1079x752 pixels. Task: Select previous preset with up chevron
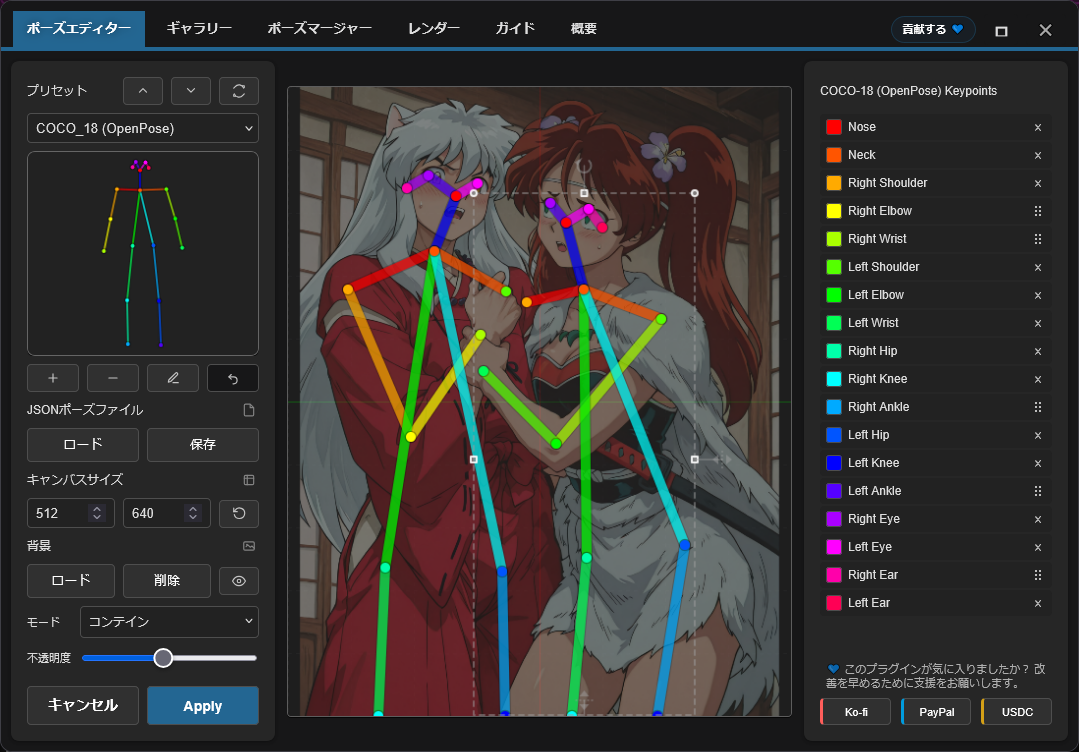pos(143,91)
